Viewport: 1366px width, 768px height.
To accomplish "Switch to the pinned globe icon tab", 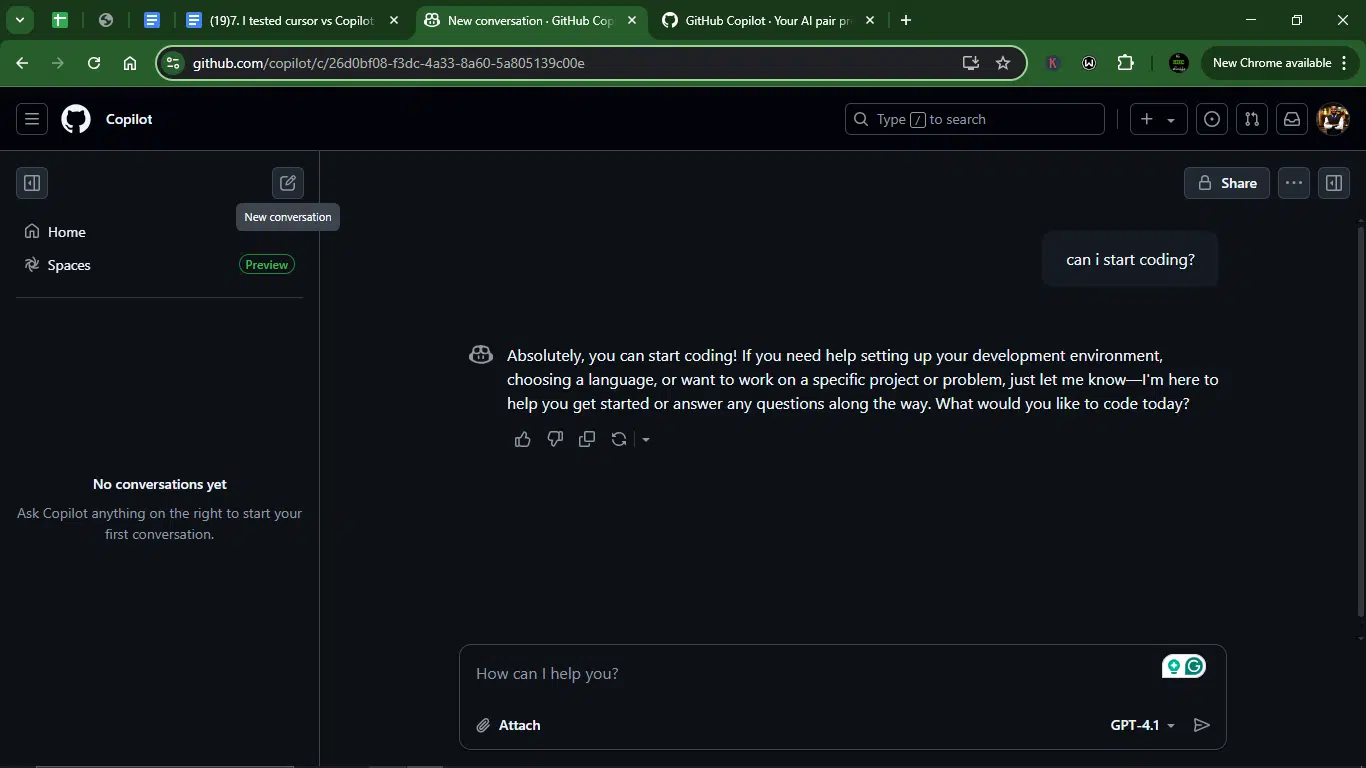I will pos(106,20).
